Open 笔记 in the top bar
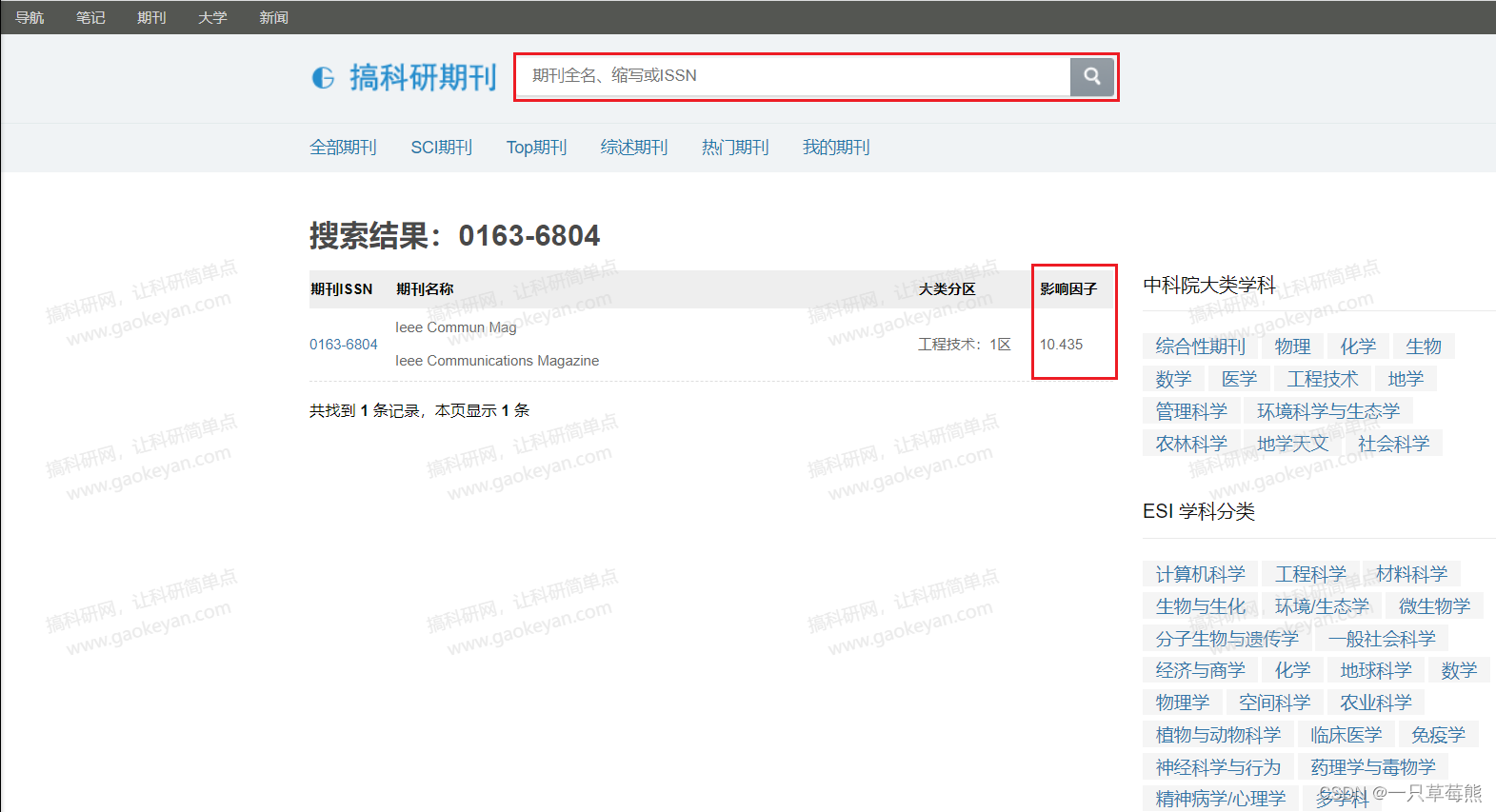Screen dimensions: 1496x812 tap(90, 17)
